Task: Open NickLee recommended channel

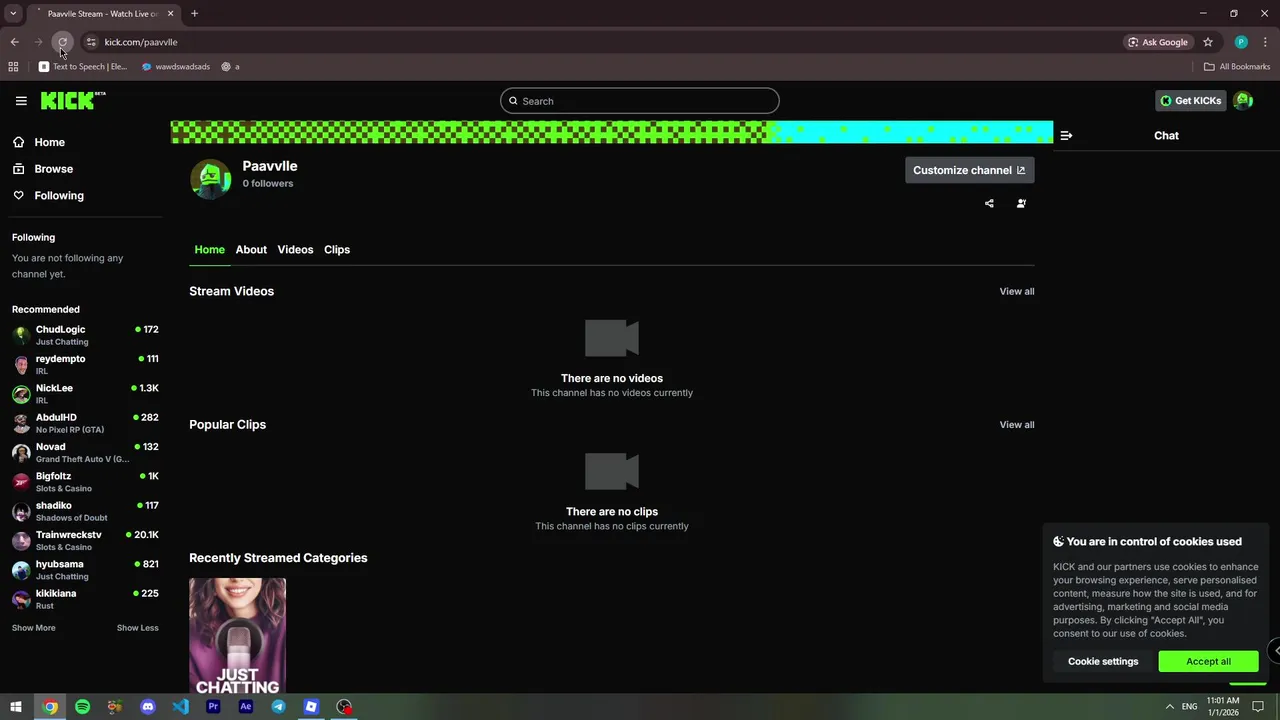Action: (x=85, y=394)
